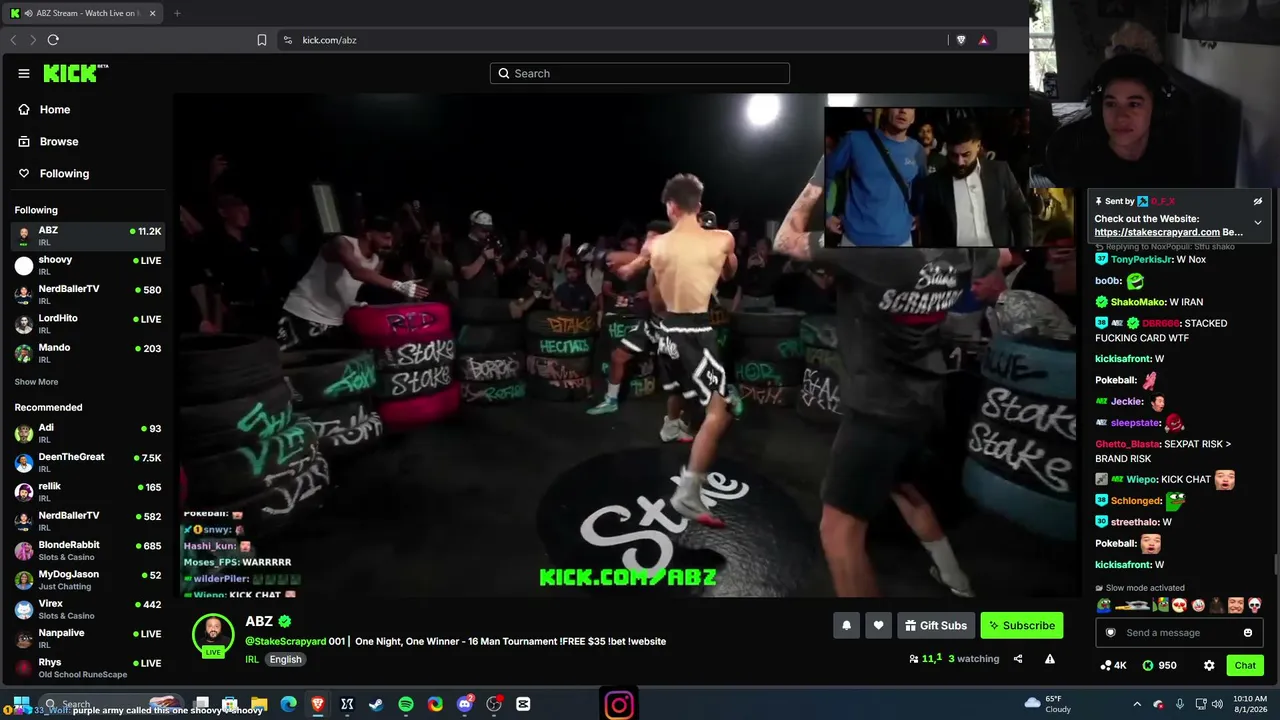The image size is (1280, 720).
Task: Bookmark this page with the bookmark icon
Action: (262, 40)
